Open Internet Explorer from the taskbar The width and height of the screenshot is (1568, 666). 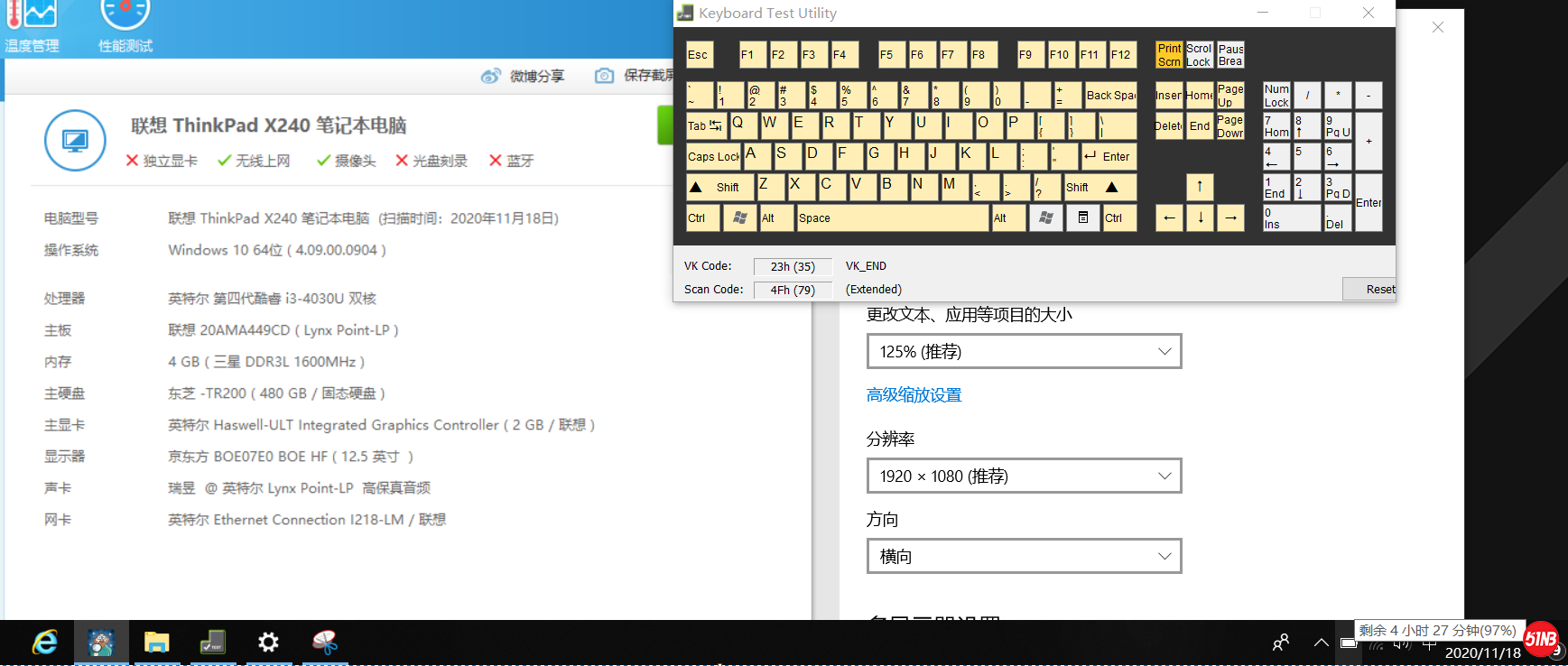point(45,643)
